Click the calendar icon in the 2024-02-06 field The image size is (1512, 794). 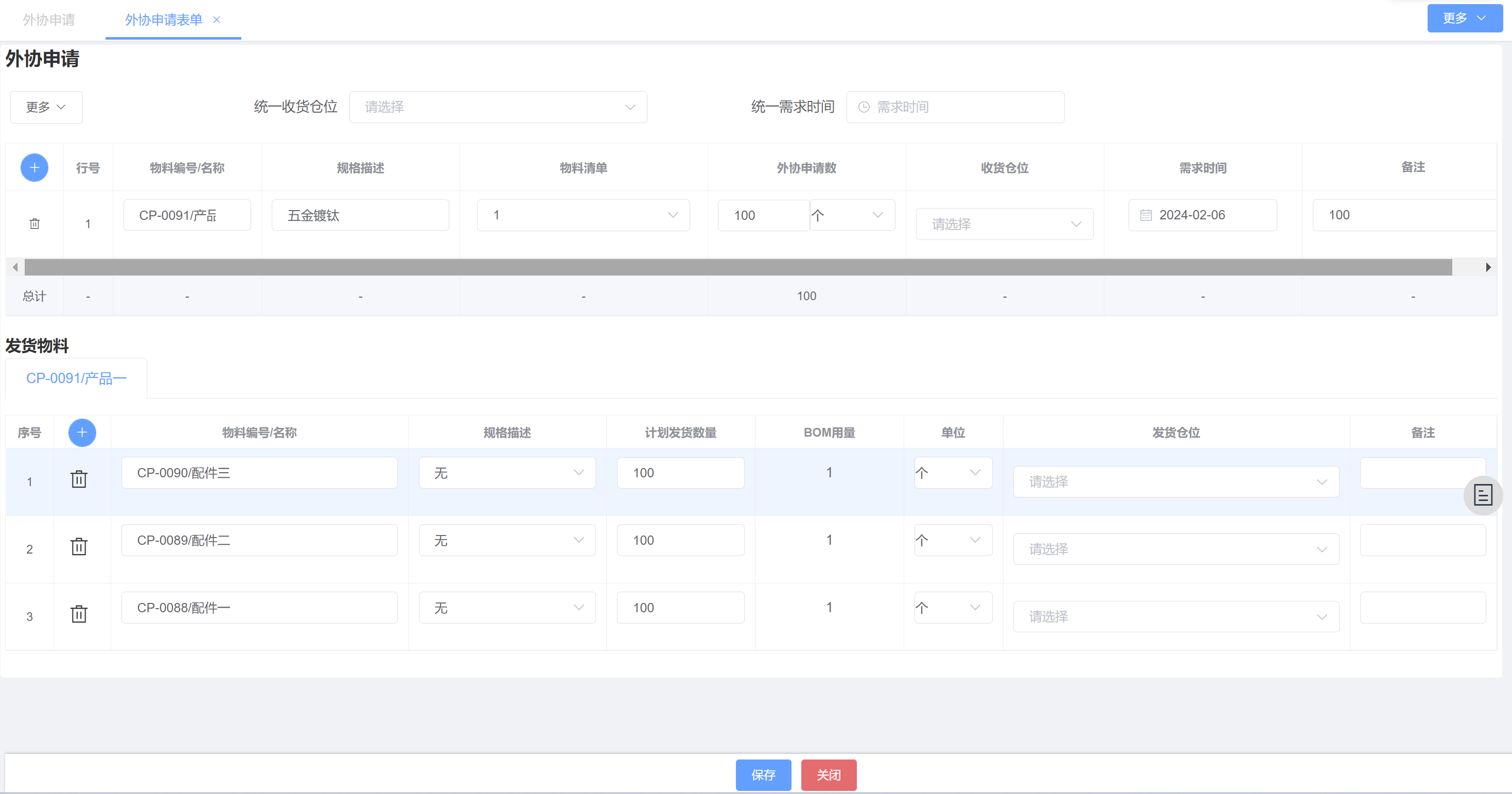click(x=1146, y=215)
